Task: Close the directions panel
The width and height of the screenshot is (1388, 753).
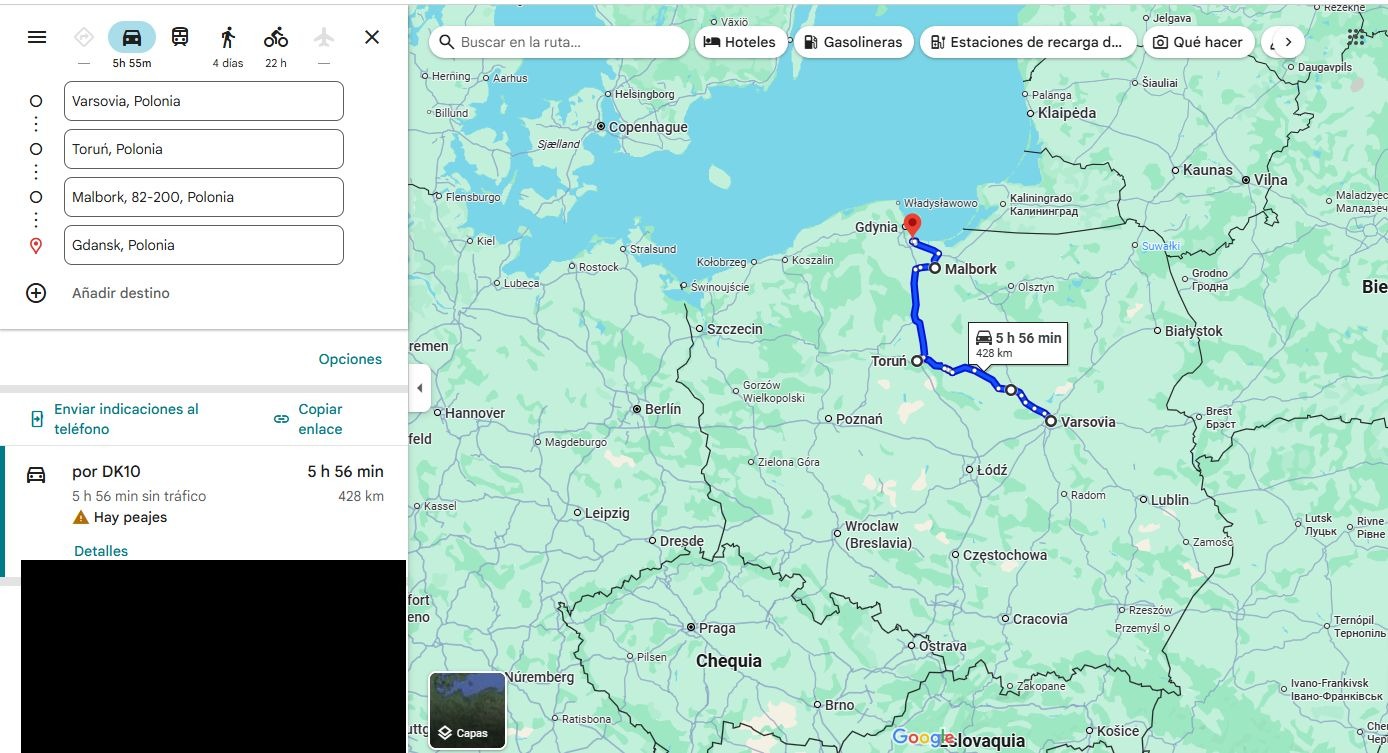Action: [372, 37]
